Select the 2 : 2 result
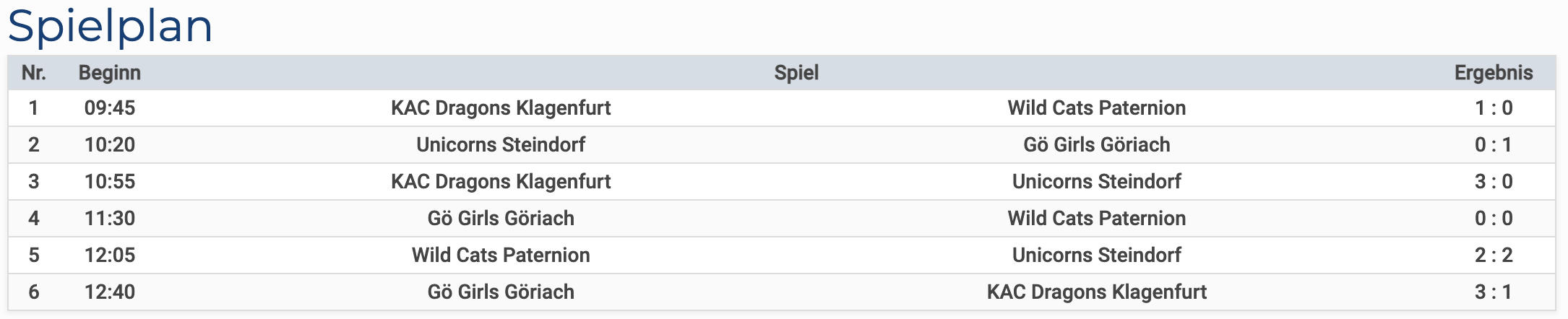Image resolution: width=1568 pixels, height=319 pixels. tap(1494, 255)
